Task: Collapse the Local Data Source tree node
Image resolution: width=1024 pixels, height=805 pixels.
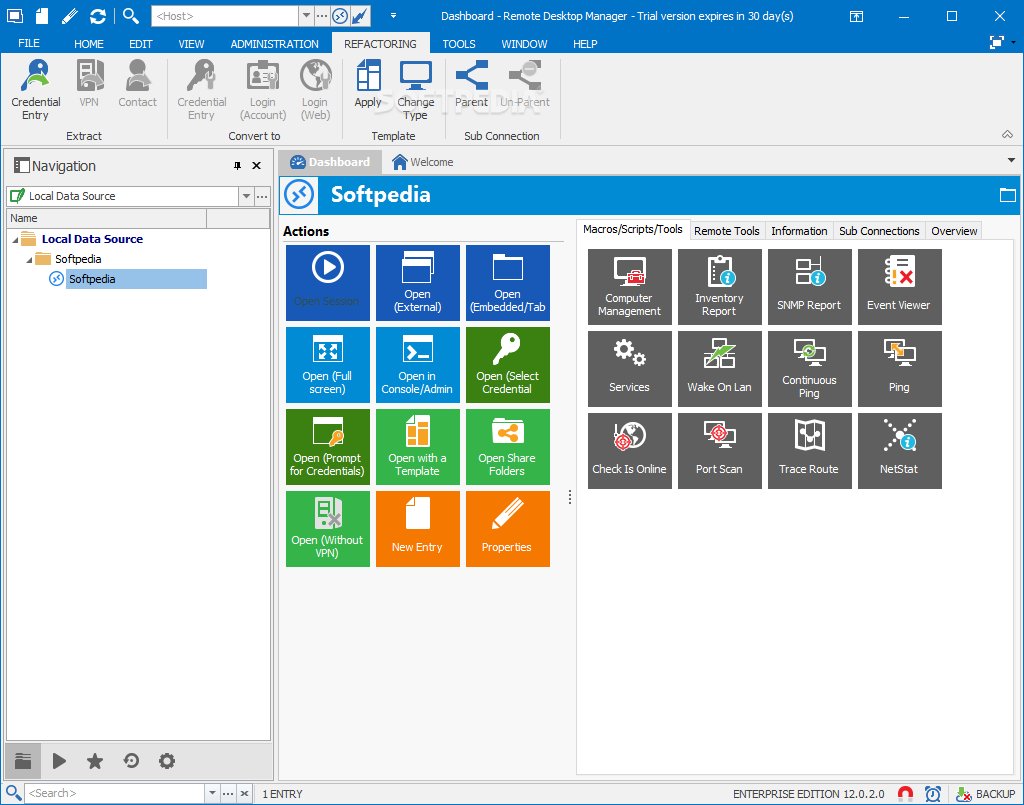Action: pos(15,240)
